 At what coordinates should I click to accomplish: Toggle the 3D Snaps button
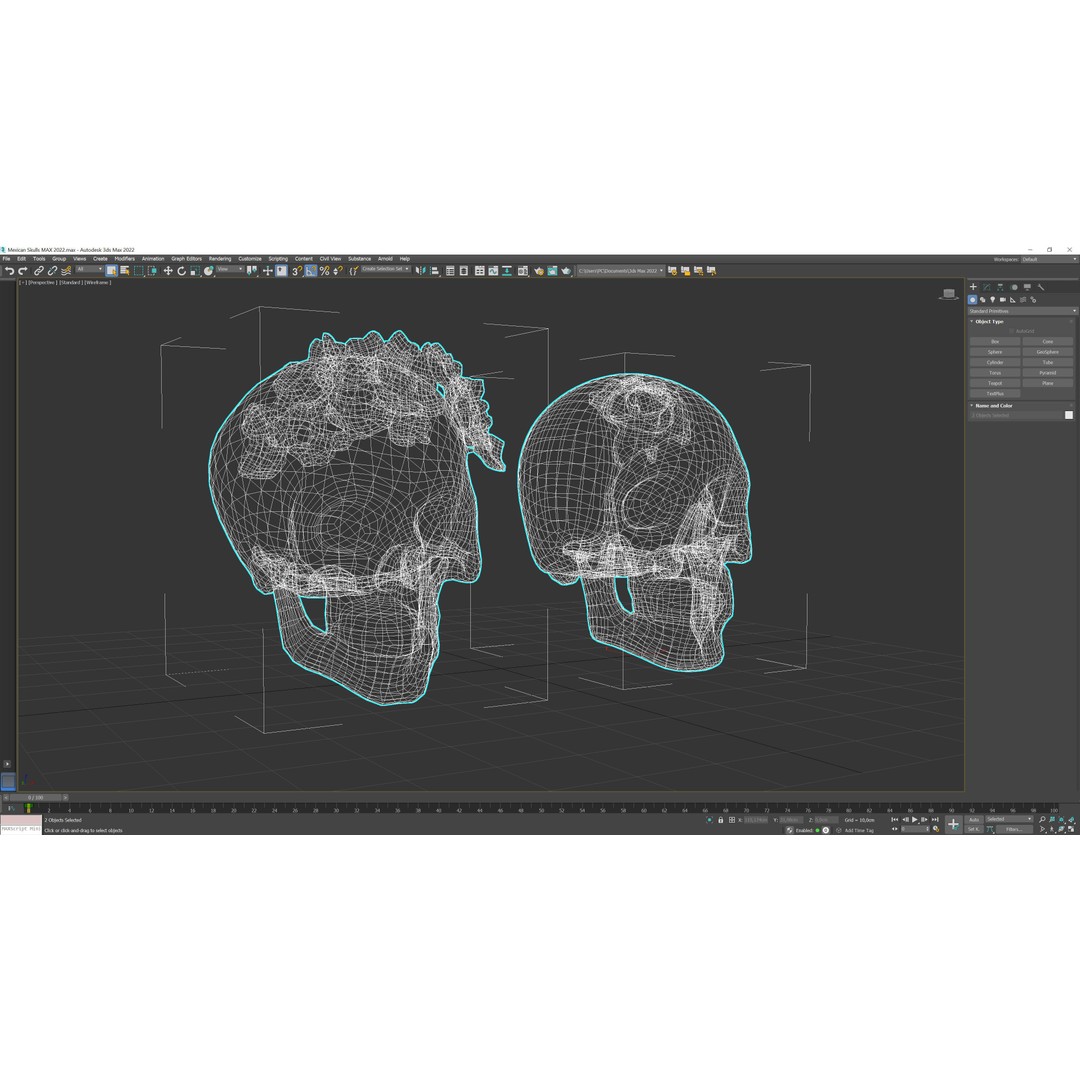[297, 271]
